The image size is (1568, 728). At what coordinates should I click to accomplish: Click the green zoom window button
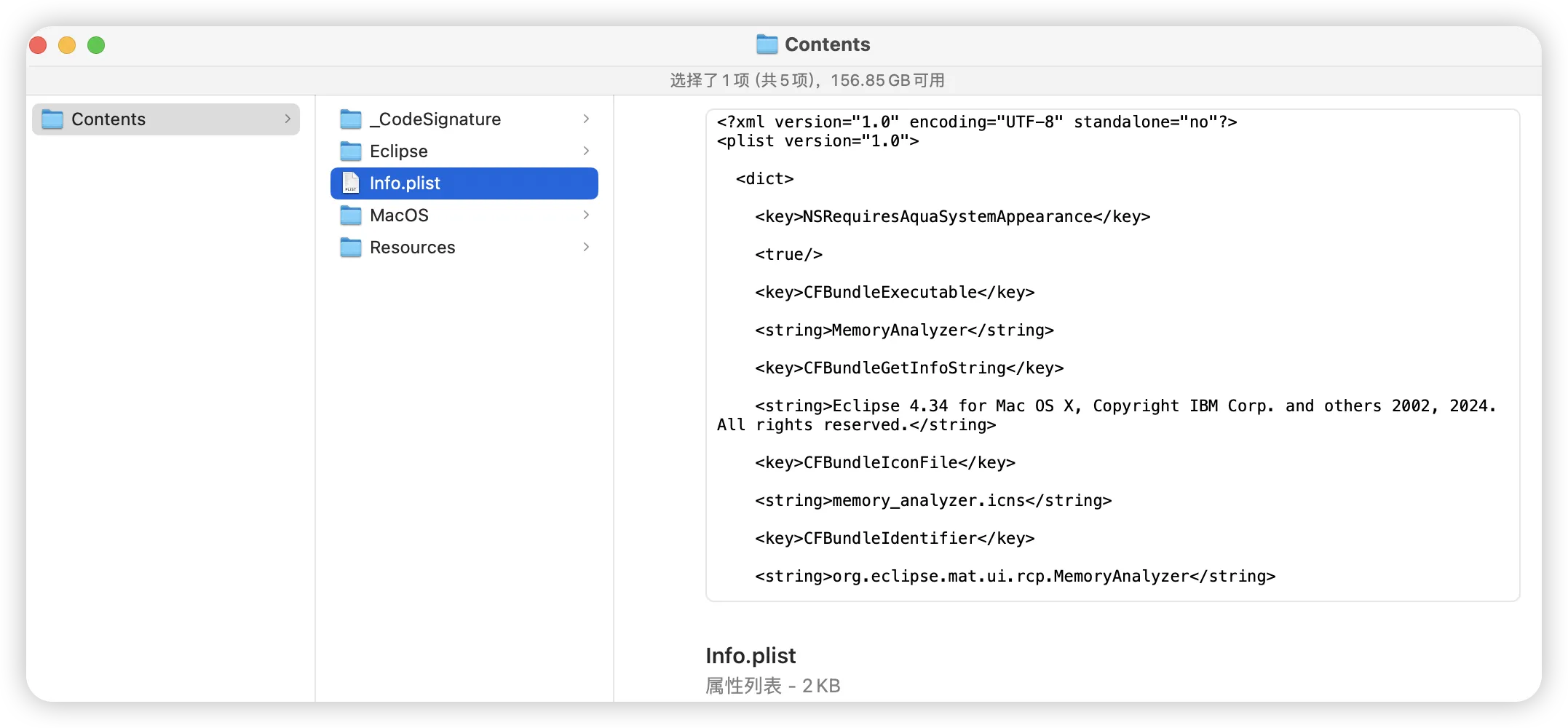(x=96, y=45)
